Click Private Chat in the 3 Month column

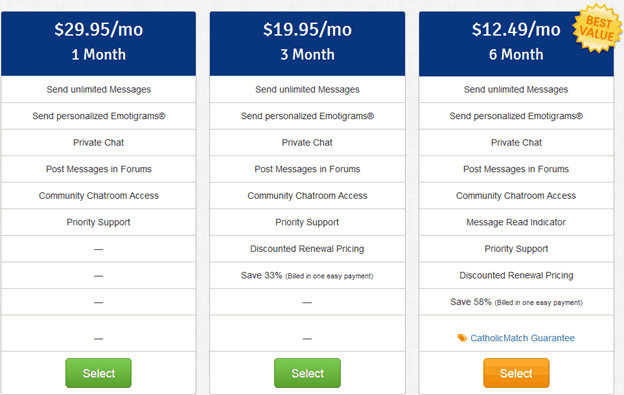pyautogui.click(x=307, y=142)
